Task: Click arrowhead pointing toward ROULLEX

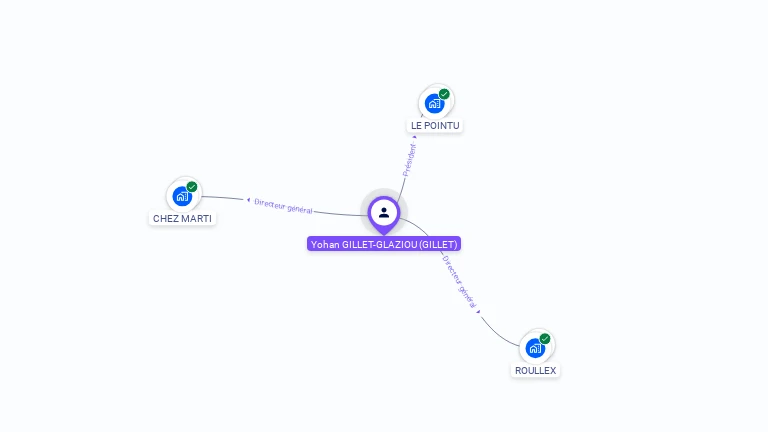Action: 478,312
